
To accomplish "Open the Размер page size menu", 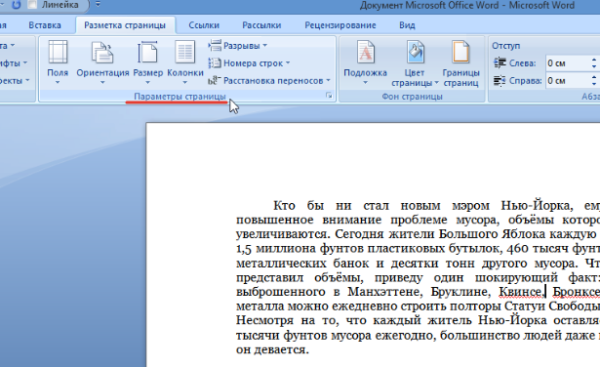I will tap(148, 62).
